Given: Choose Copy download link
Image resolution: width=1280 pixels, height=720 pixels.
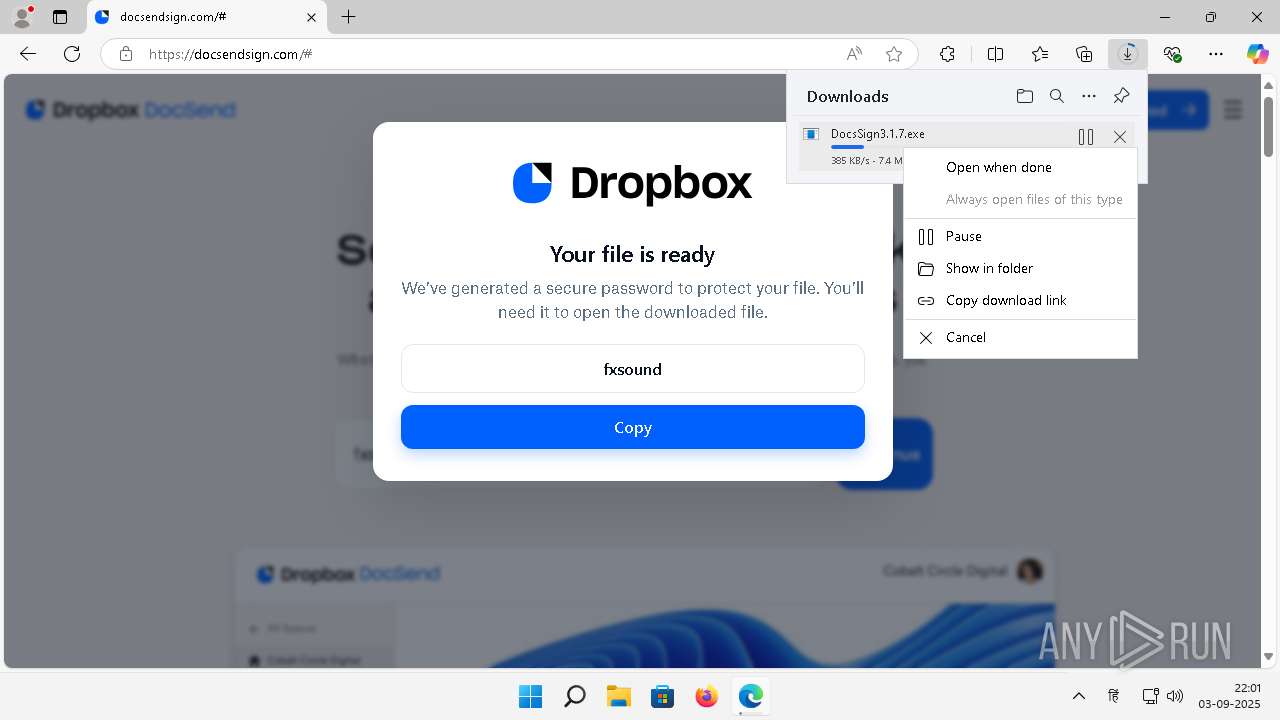Looking at the screenshot, I should coord(1020,300).
